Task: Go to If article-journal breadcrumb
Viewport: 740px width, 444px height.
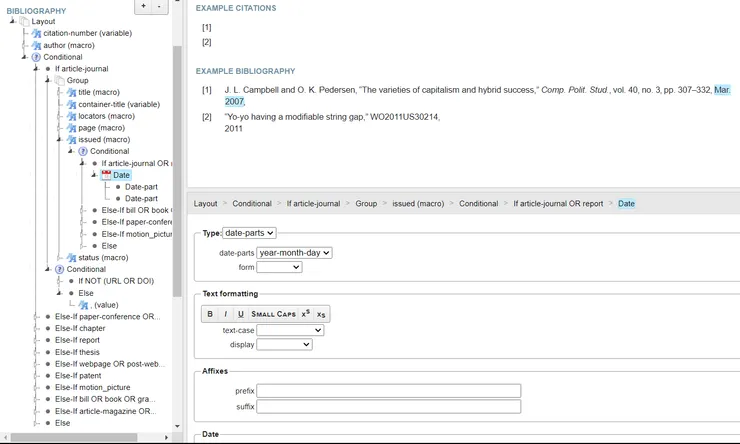Action: point(313,203)
